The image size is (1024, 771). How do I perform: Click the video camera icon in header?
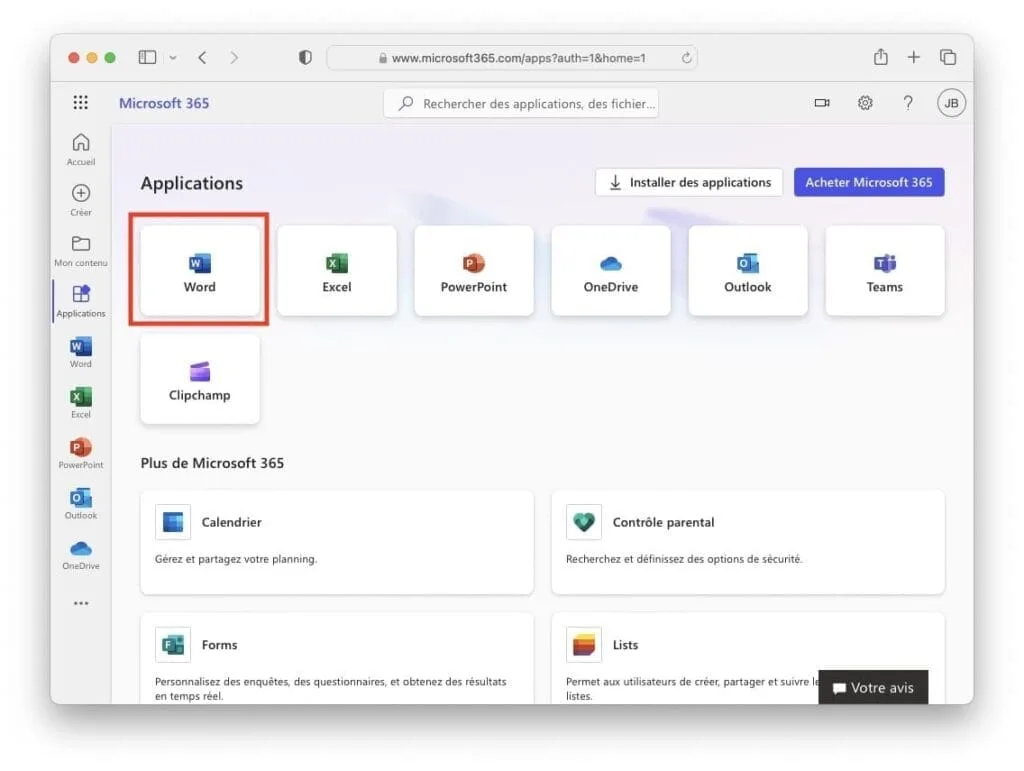(822, 102)
